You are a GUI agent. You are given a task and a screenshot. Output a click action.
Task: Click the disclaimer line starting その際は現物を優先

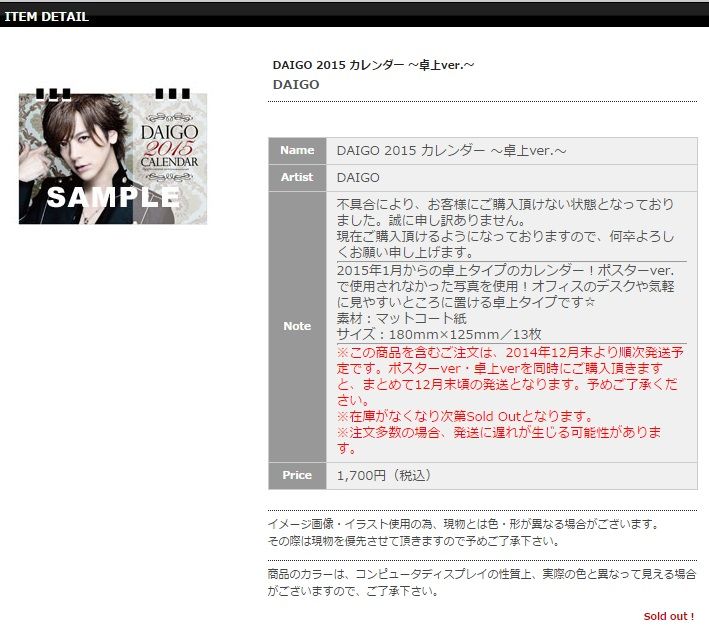pyautogui.click(x=414, y=541)
